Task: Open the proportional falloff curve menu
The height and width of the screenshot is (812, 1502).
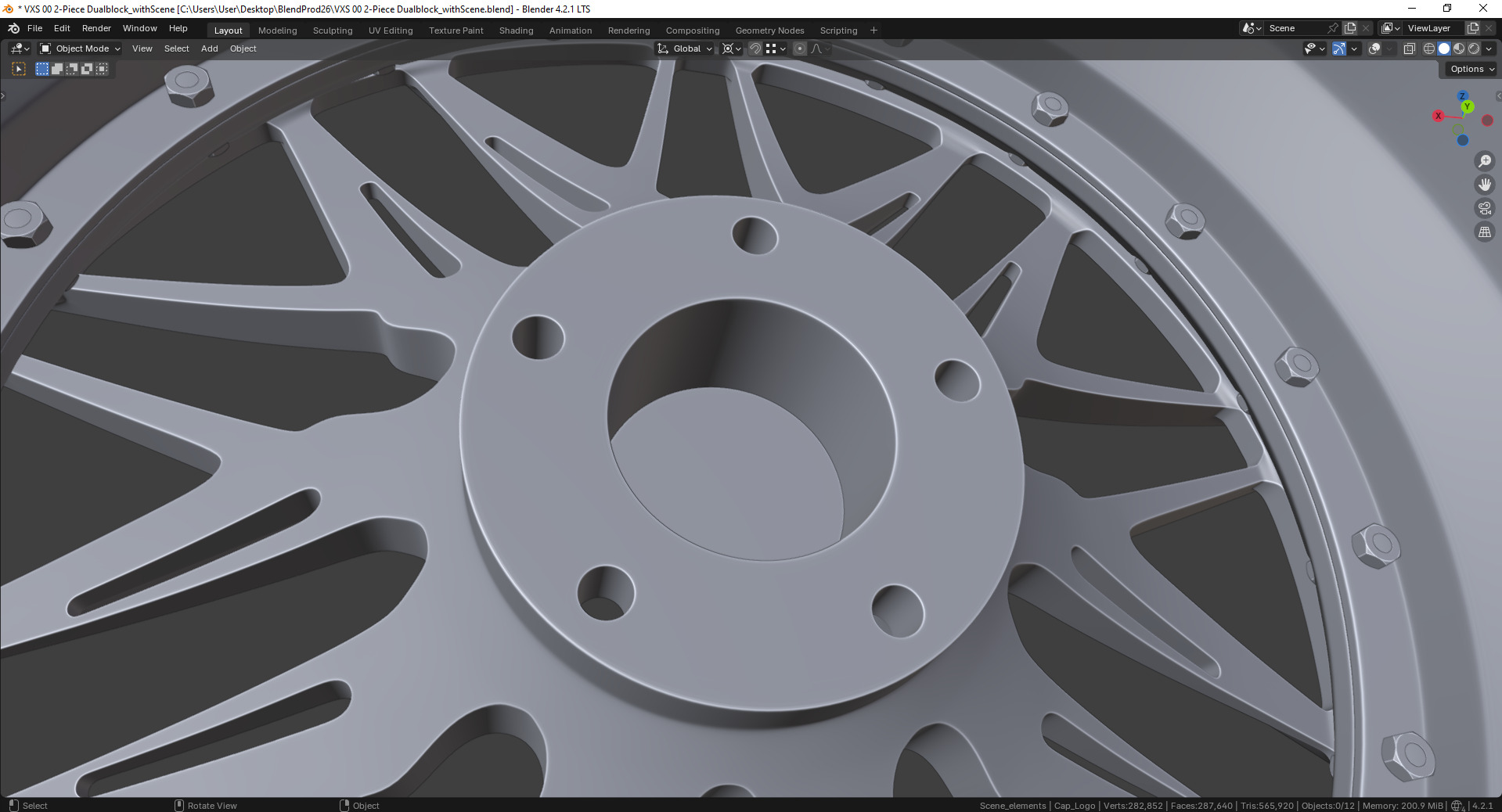Action: (819, 49)
